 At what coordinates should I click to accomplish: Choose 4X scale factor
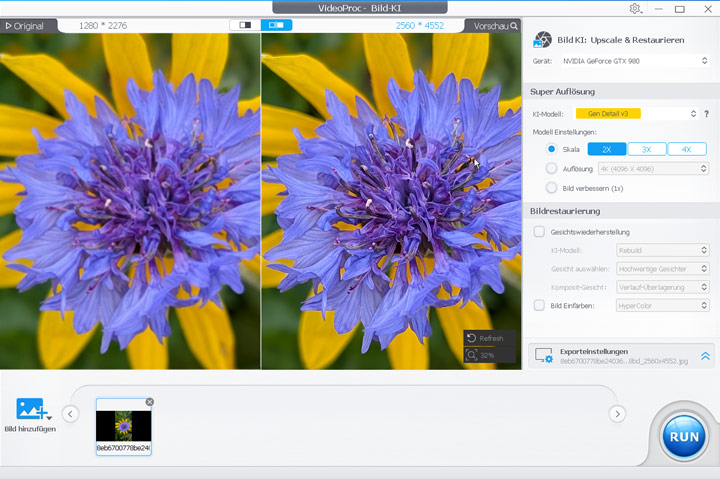(x=686, y=149)
